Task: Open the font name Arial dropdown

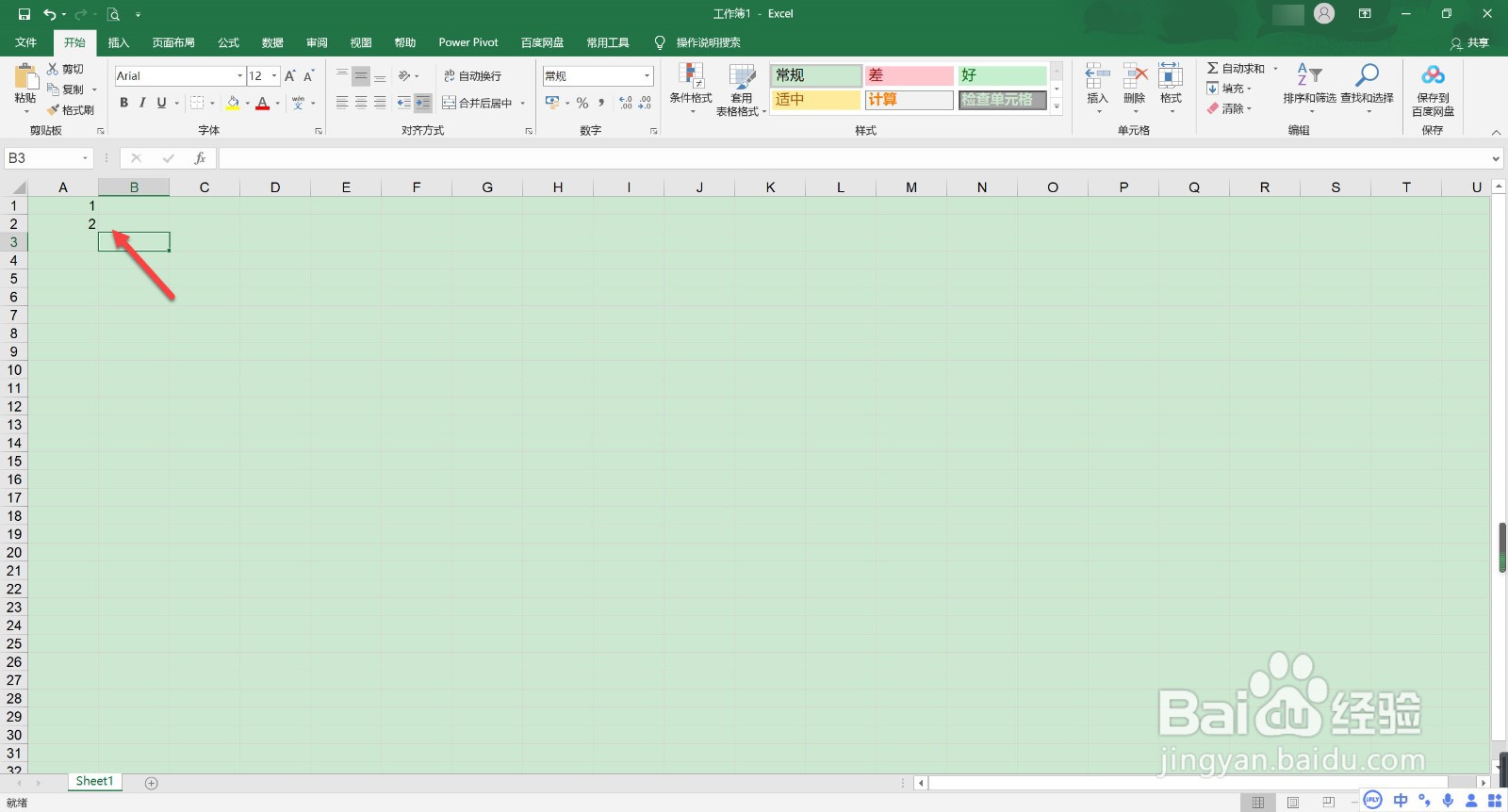Action: (240, 75)
